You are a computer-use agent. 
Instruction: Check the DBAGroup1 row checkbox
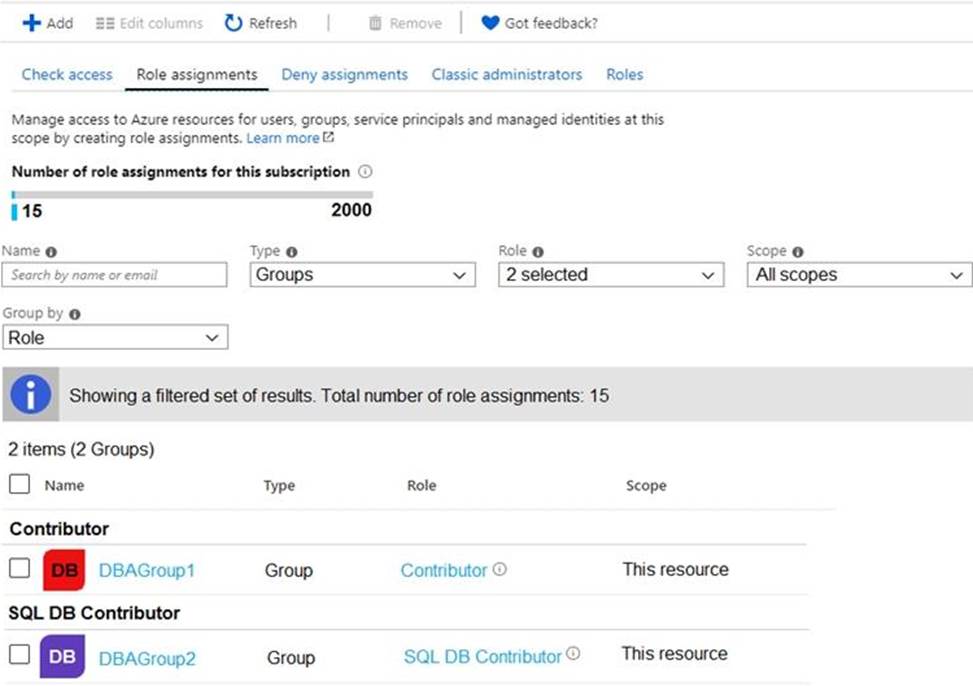coord(19,568)
